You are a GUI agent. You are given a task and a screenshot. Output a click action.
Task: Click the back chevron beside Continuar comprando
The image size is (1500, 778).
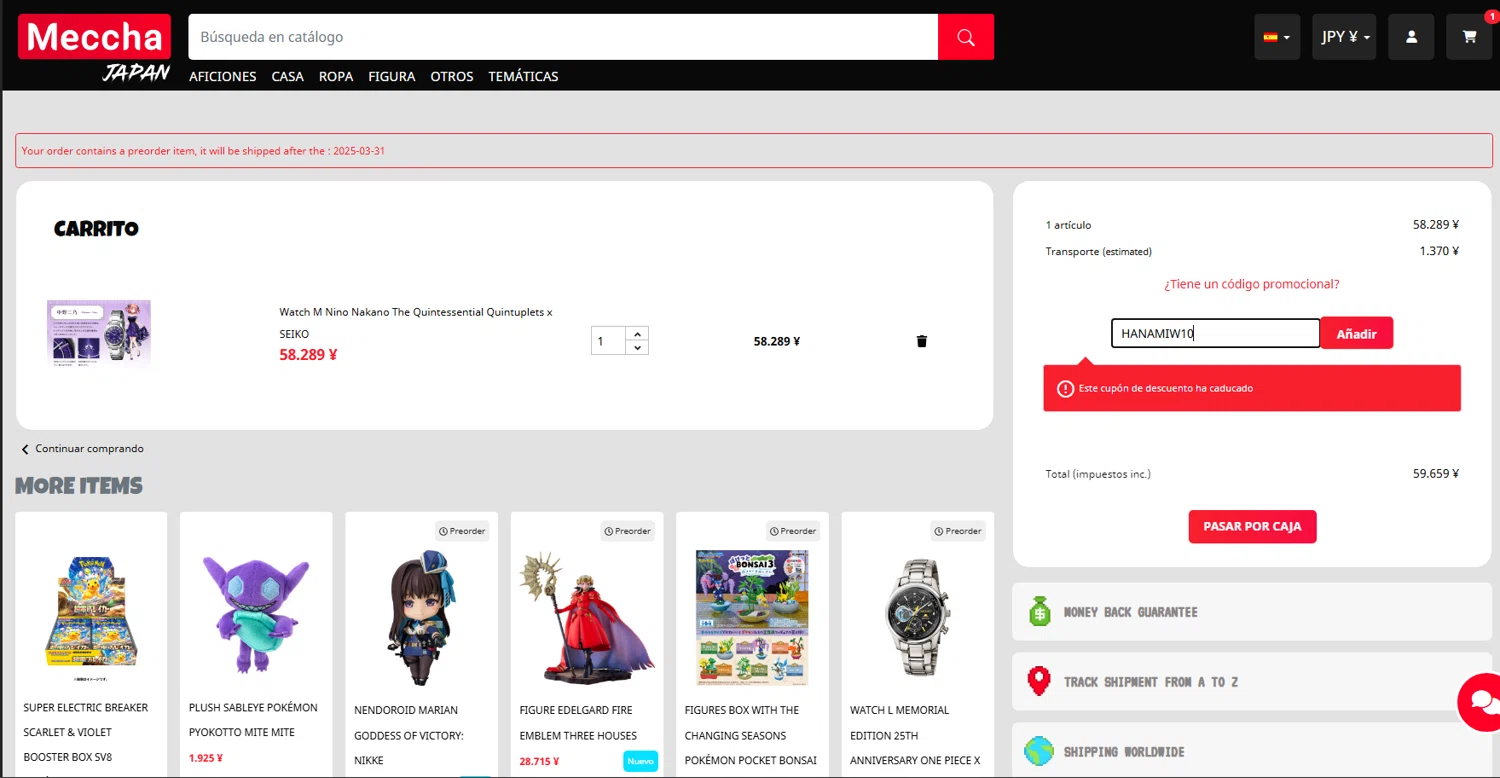click(25, 449)
